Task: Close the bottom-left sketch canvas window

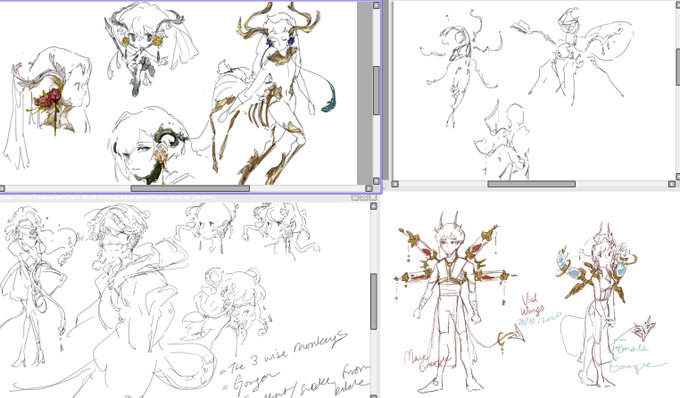Action: pyautogui.click(x=372, y=198)
